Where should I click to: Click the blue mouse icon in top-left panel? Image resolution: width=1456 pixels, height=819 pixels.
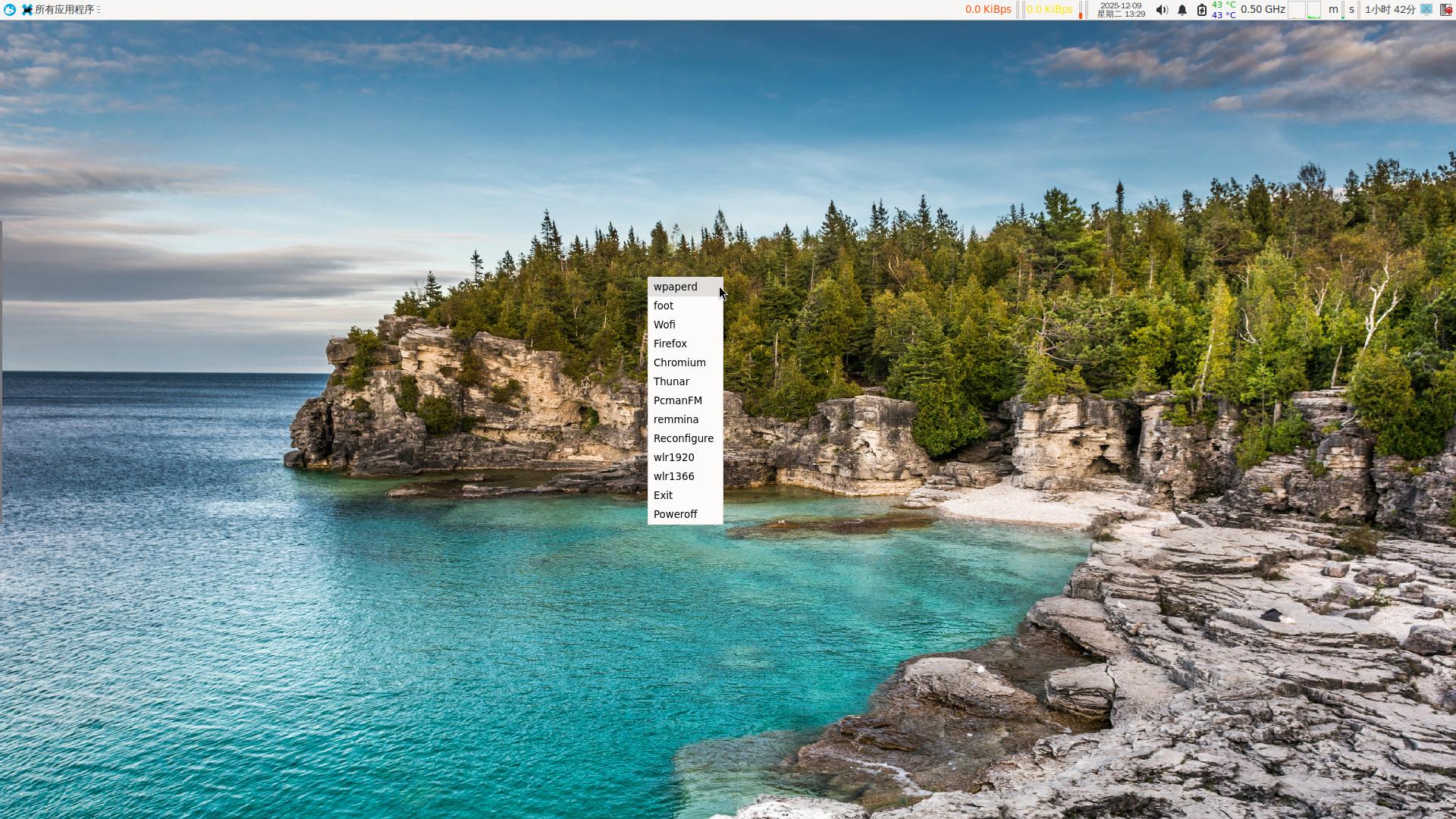click(9, 10)
